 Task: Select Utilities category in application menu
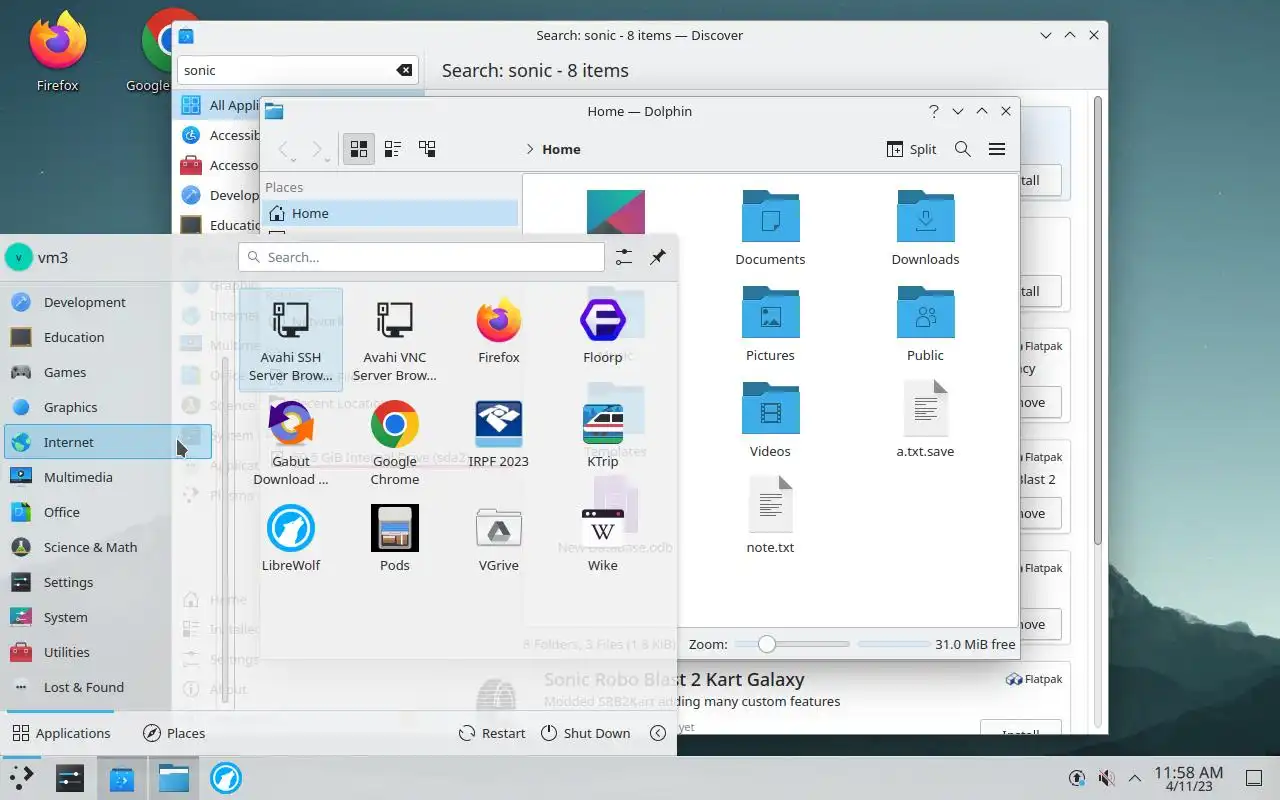click(x=108, y=652)
